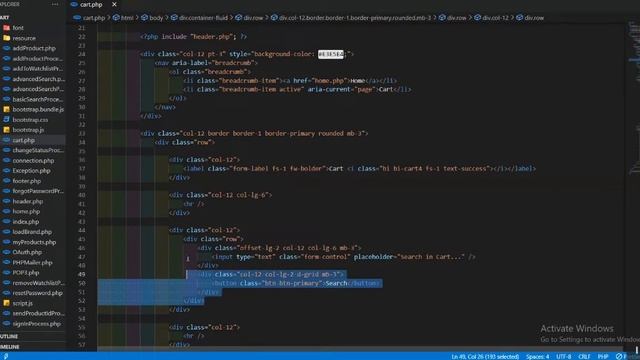Change PHP language mode in status bar

pyautogui.click(x=603, y=356)
